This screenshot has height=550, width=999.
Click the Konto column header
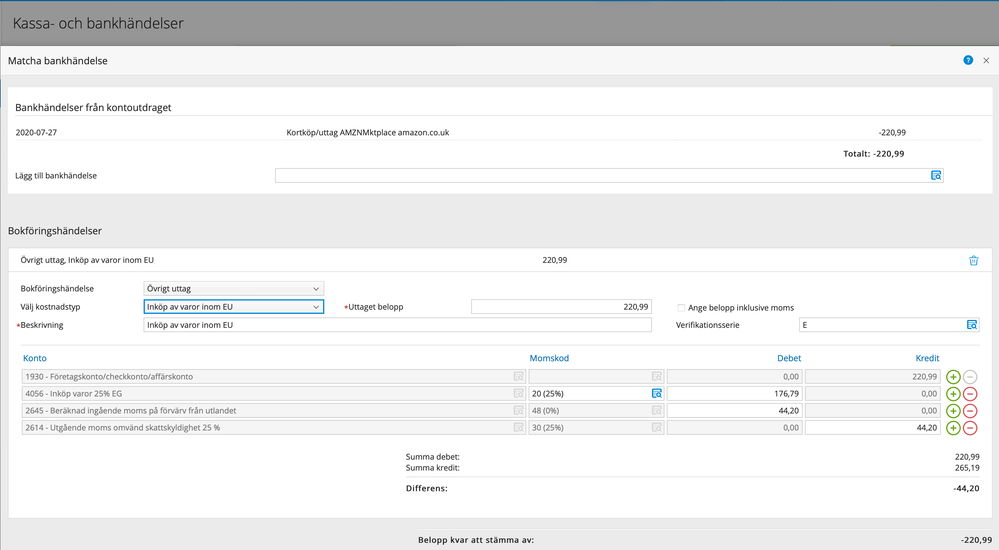[35, 358]
